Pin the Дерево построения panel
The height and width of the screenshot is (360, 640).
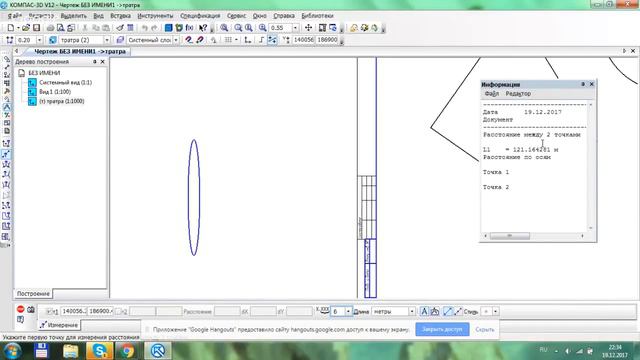coord(95,62)
